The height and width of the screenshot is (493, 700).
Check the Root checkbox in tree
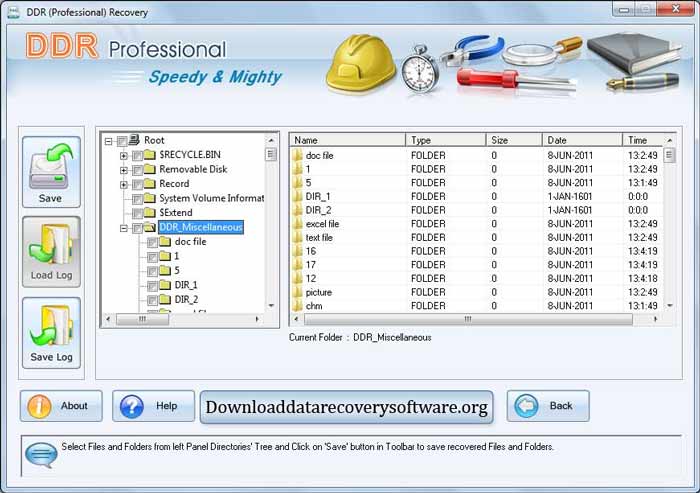[x=122, y=142]
